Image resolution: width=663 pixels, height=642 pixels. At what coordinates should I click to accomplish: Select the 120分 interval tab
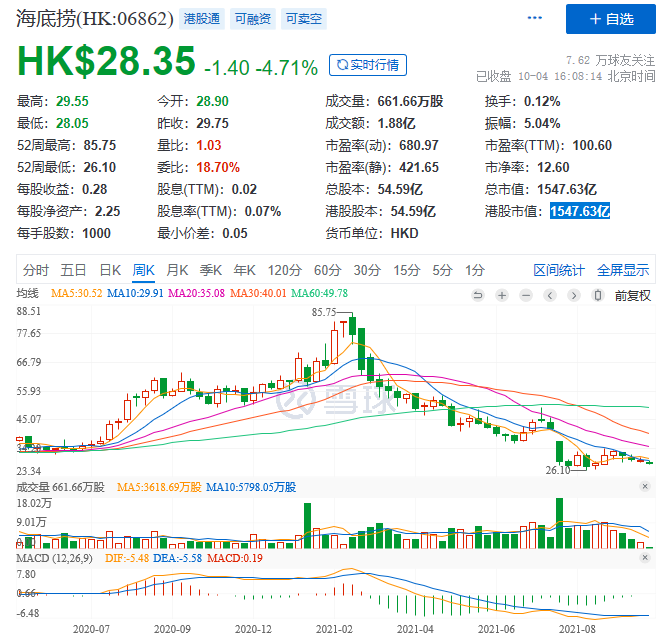click(284, 270)
